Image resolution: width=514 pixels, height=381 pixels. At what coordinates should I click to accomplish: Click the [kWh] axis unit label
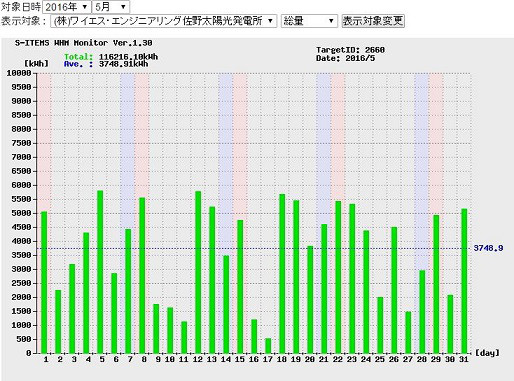point(36,63)
